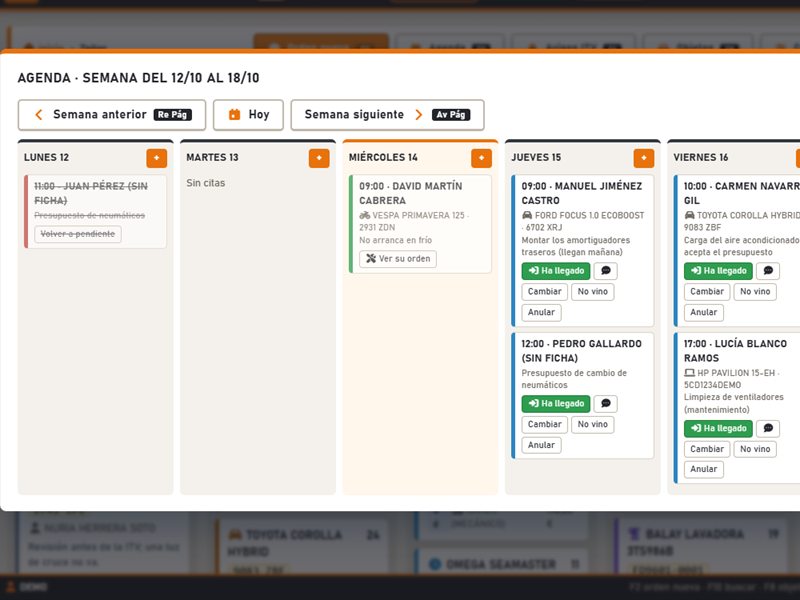Add appointment on Lunes 12
Viewport: 800px width, 600px height.
click(157, 158)
